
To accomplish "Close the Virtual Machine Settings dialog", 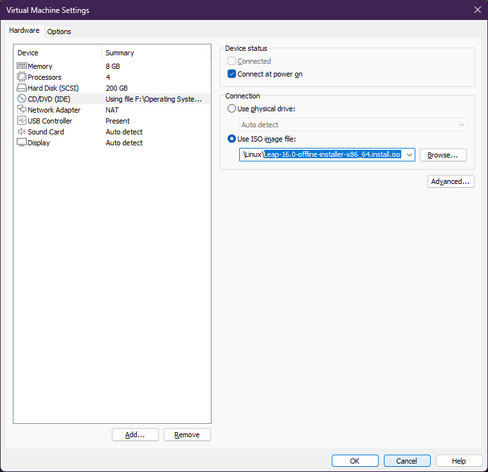I will coord(477,10).
